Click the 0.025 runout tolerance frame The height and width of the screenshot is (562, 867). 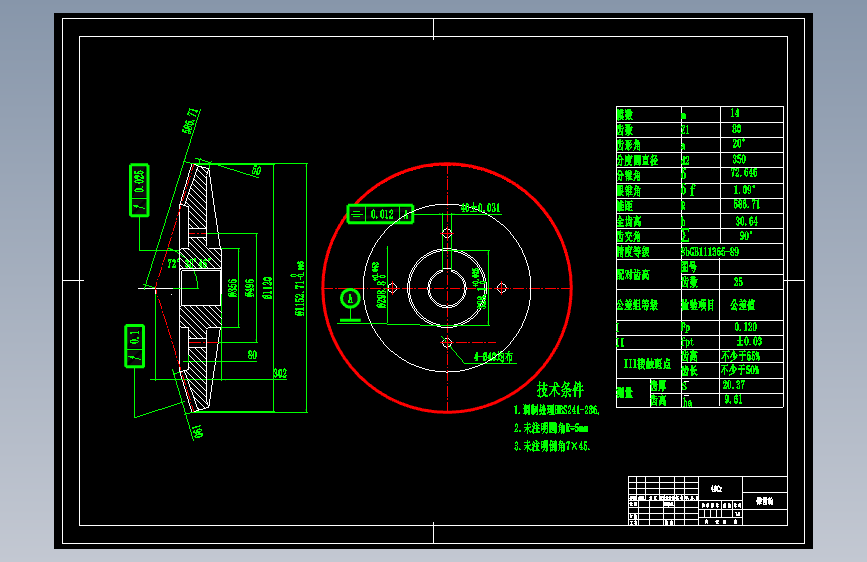[x=139, y=190]
